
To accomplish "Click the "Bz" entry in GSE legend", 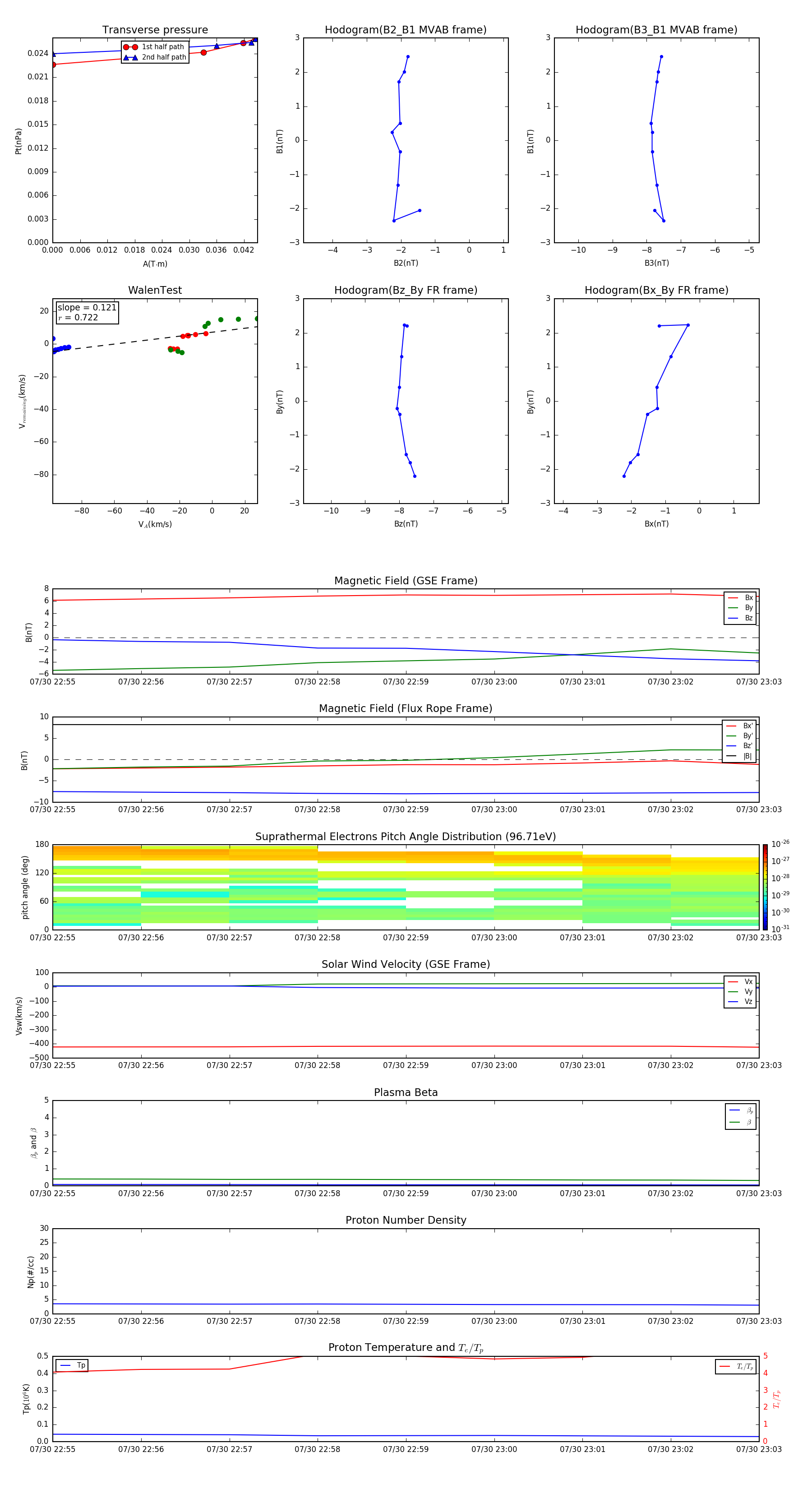I will [740, 619].
